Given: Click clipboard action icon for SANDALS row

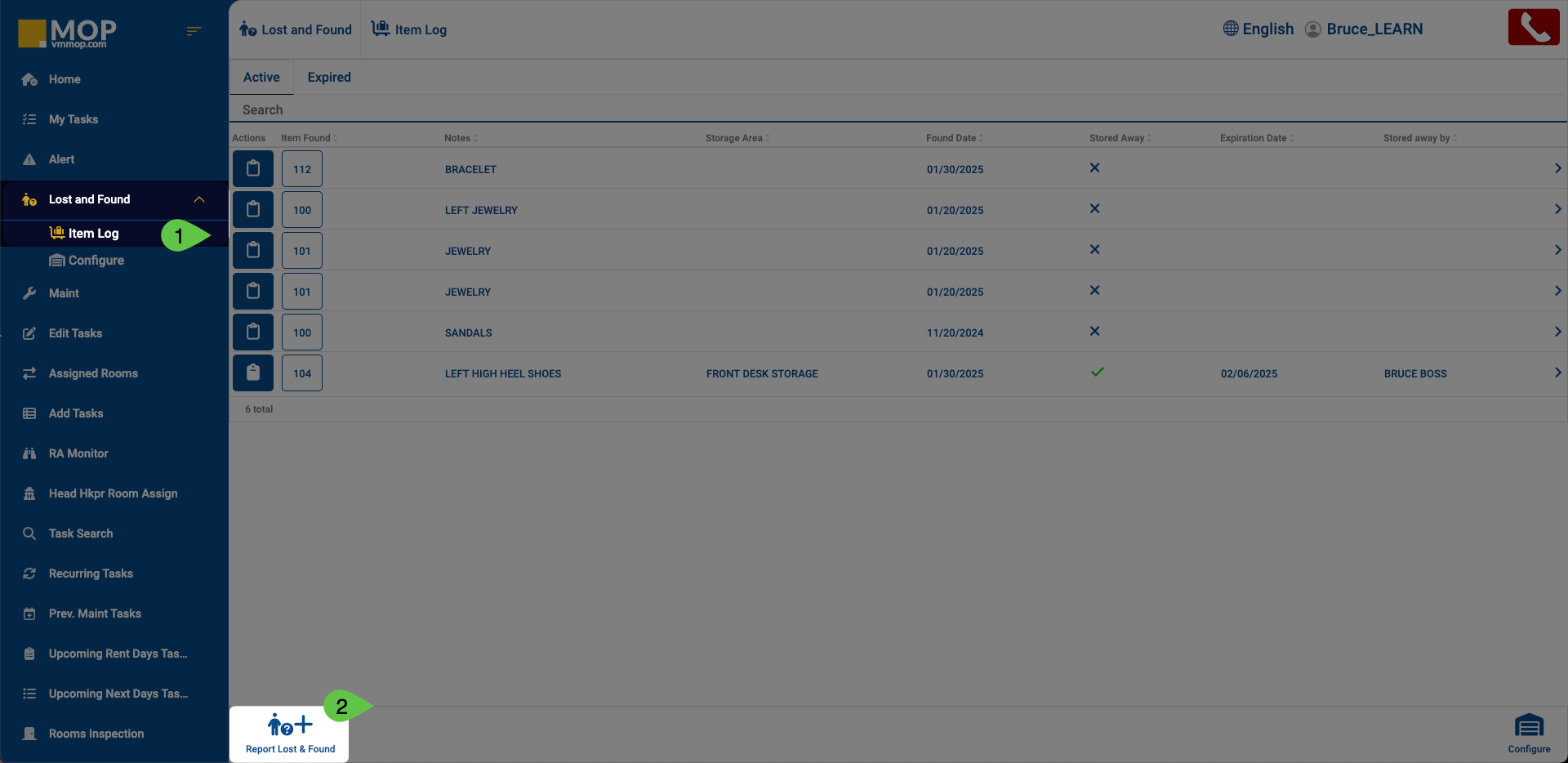Looking at the screenshot, I should [253, 332].
